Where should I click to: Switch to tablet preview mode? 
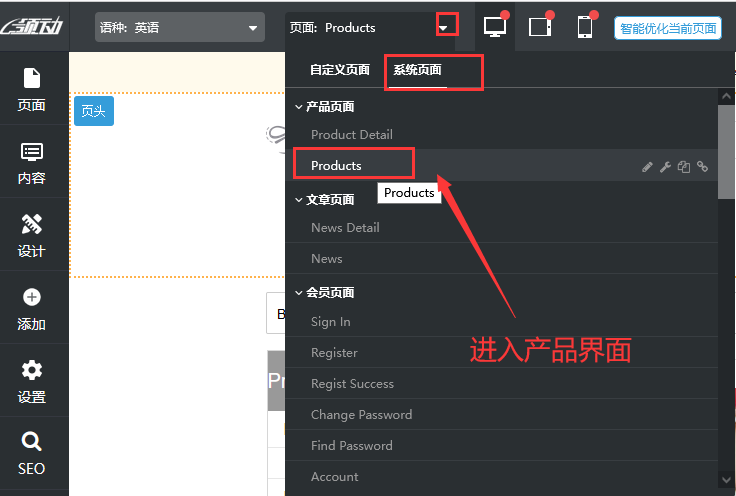pos(540,27)
